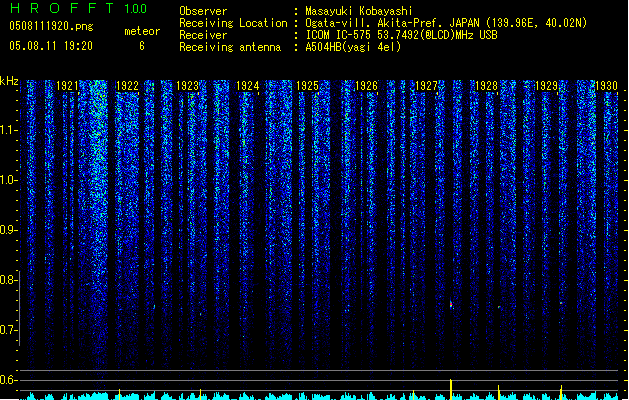Click the 0.9 kHz axis tick label
This screenshot has width=629, height=400.
[x=8, y=230]
